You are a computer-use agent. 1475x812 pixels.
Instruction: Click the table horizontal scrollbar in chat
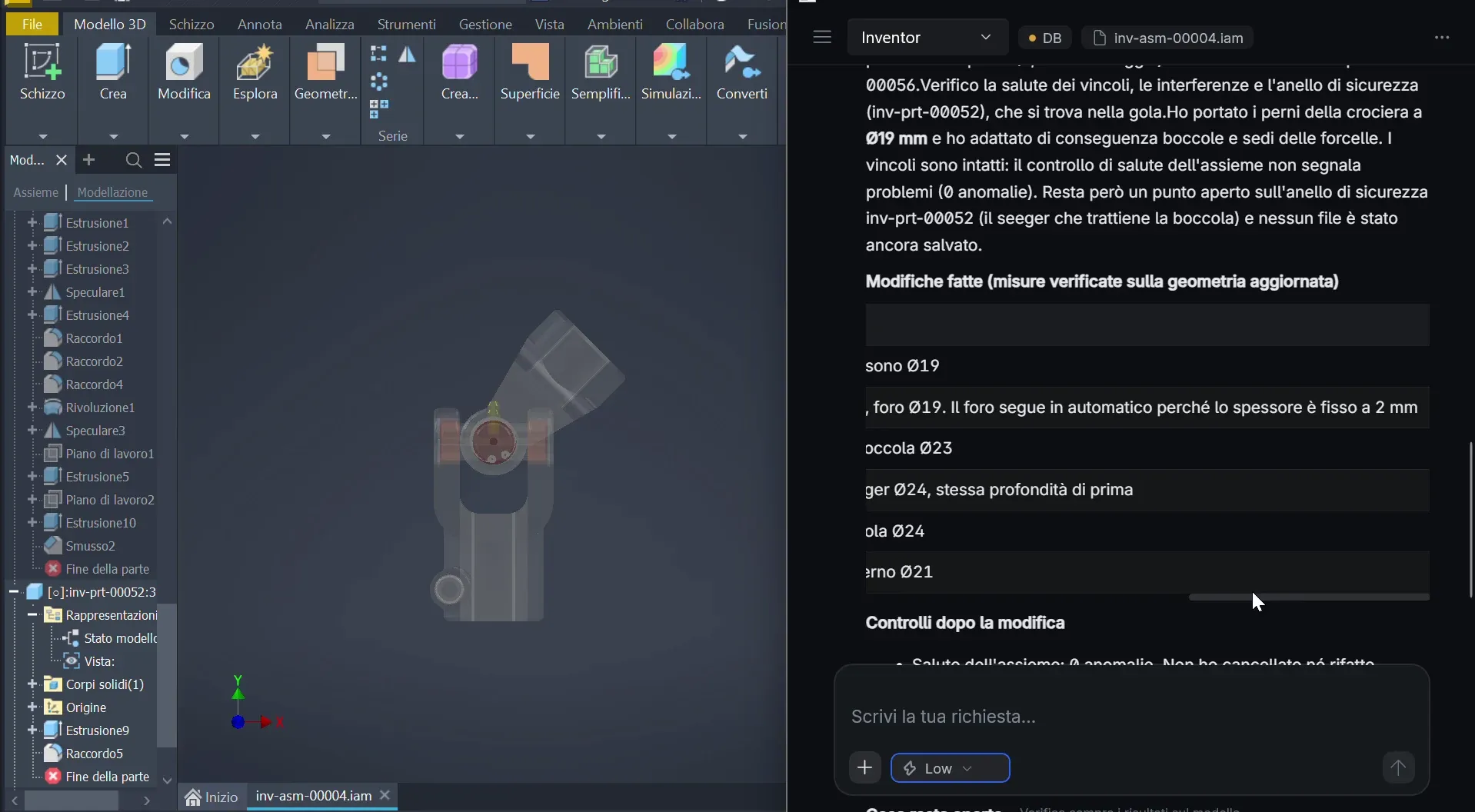pos(1308,597)
